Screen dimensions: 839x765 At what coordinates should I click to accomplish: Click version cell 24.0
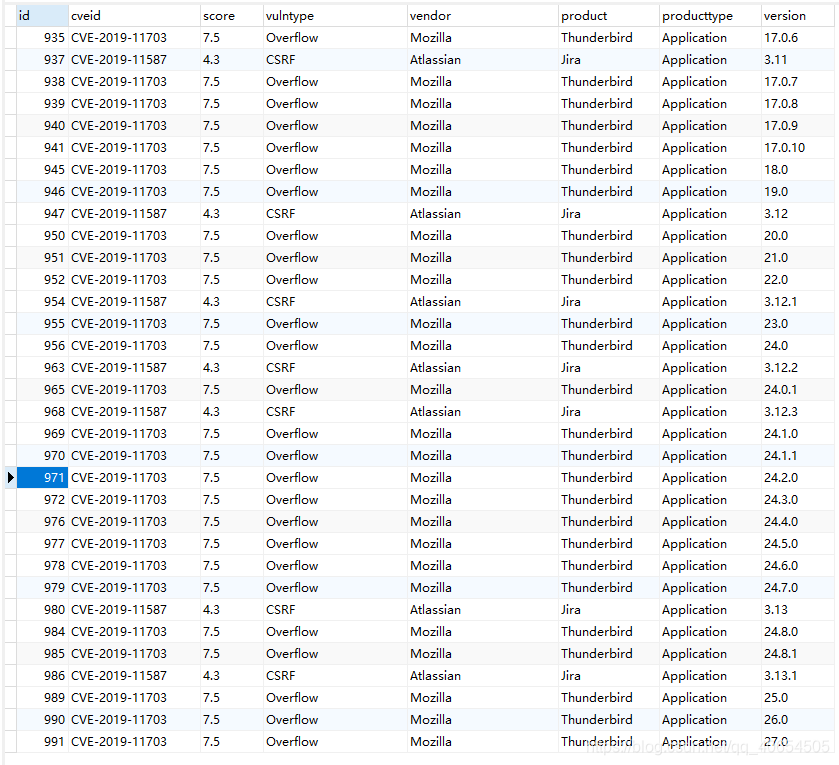click(x=797, y=346)
